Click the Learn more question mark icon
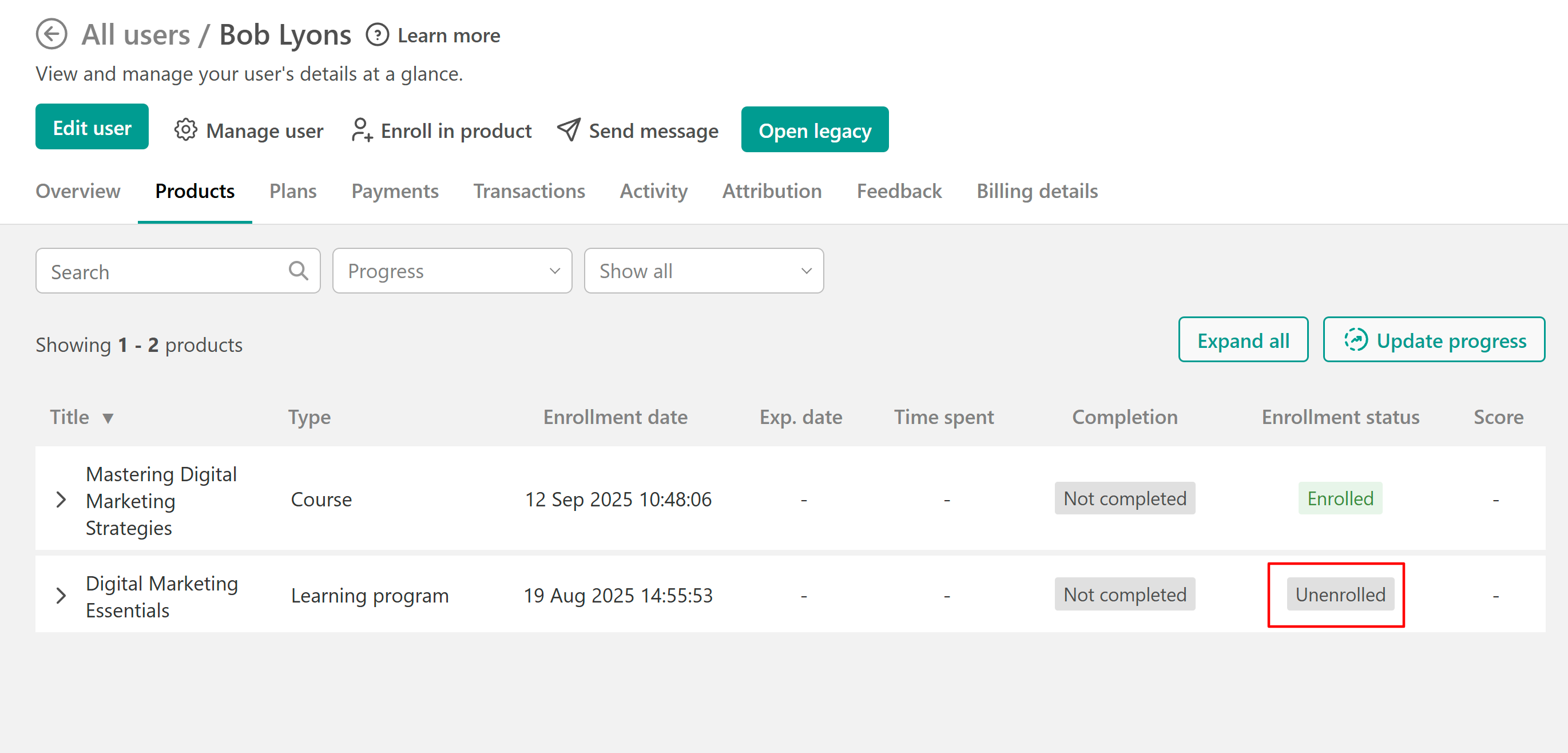Viewport: 1568px width, 753px height. (377, 35)
